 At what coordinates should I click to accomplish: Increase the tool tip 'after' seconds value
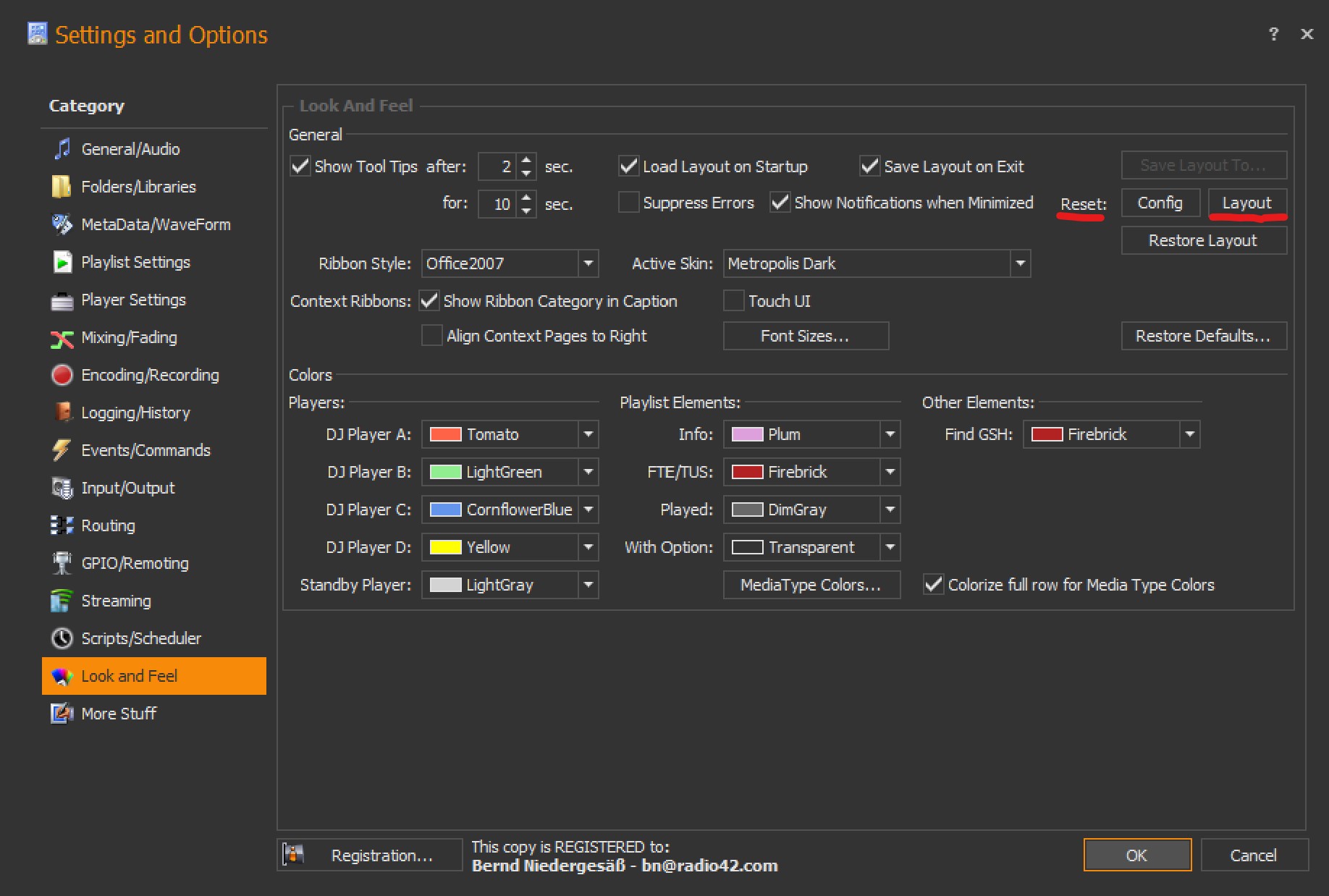tap(527, 160)
